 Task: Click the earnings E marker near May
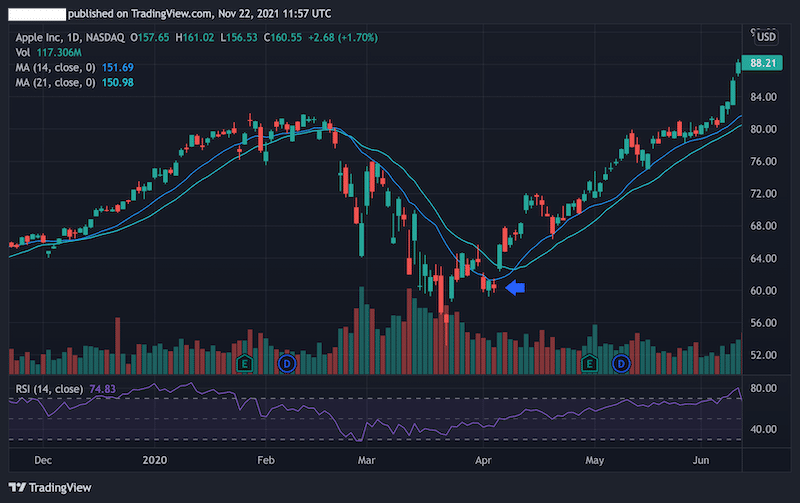point(591,363)
